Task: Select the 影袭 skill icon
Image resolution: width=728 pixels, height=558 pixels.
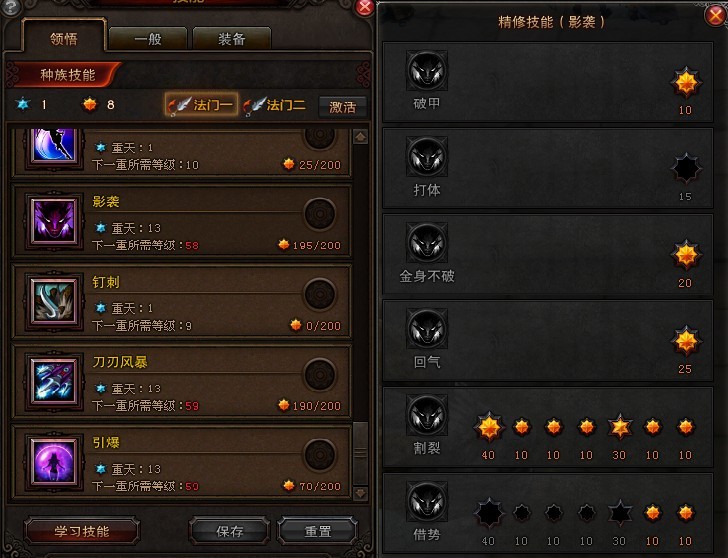Action: [x=54, y=221]
